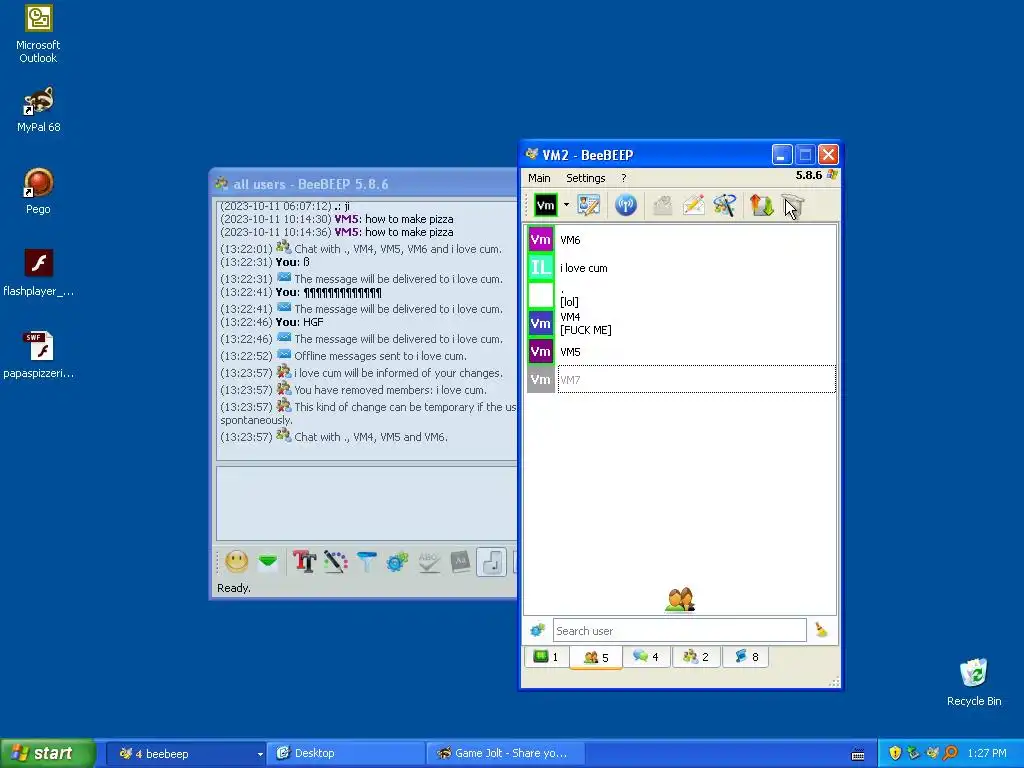1024x768 pixels.
Task: Focus the Search user input field
Action: 679,630
